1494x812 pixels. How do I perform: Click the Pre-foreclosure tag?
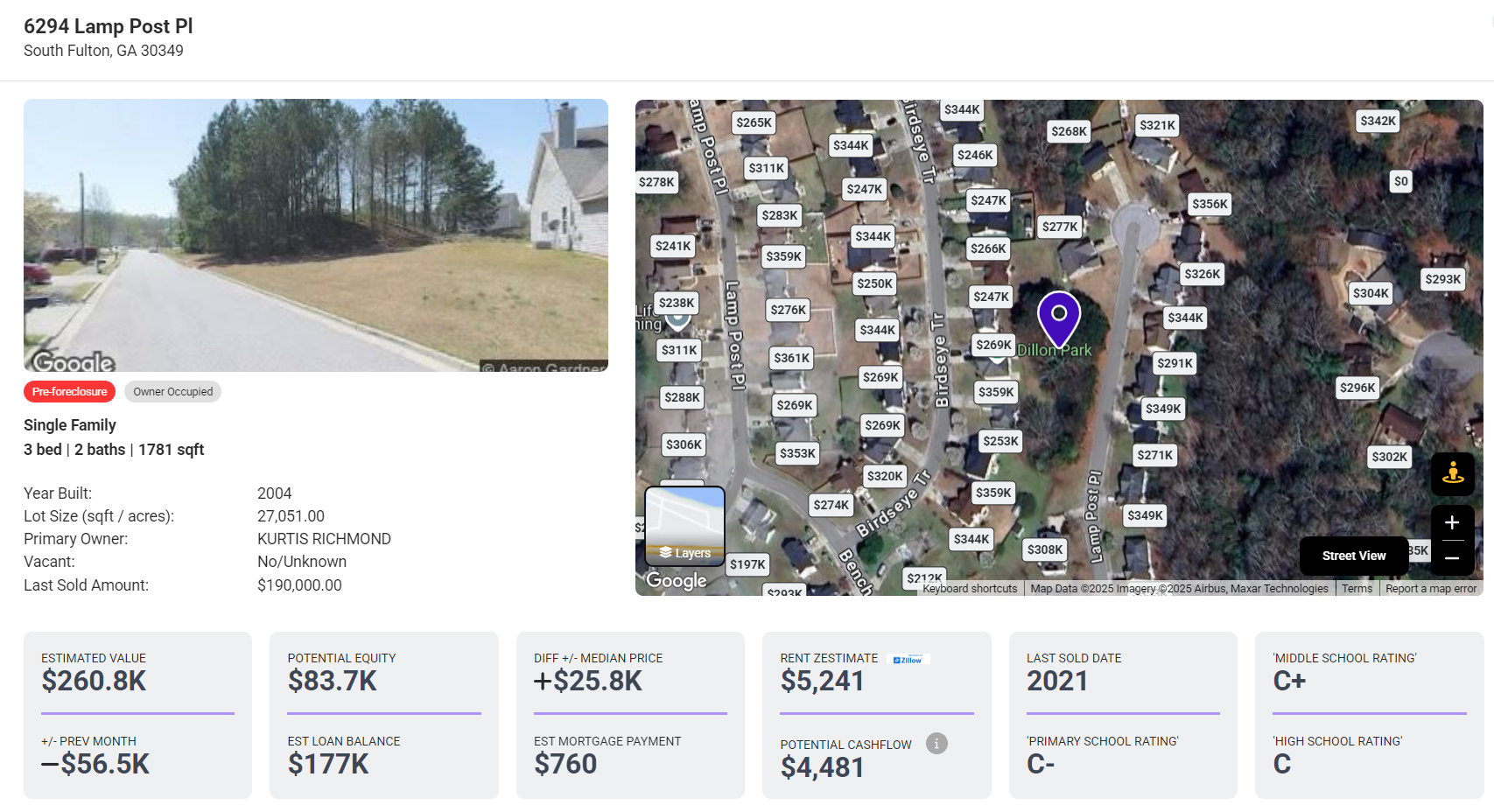tap(69, 391)
